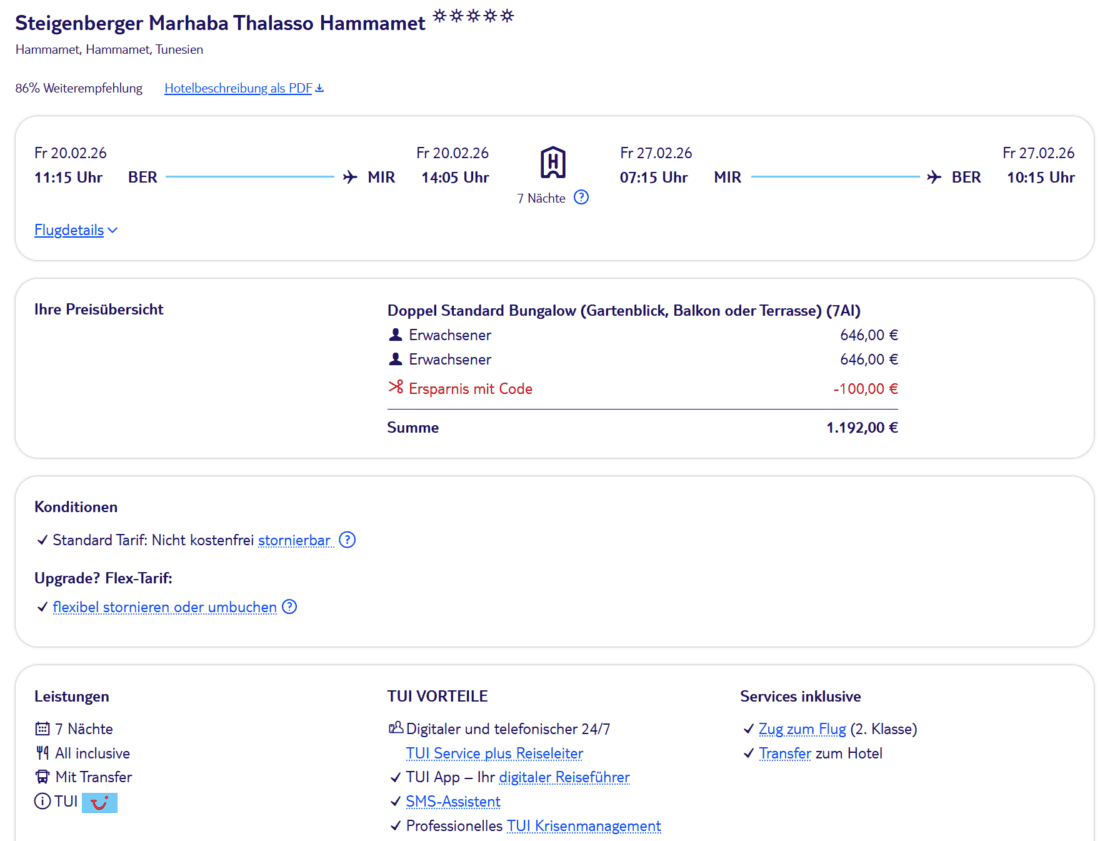Expand the Flugdetails section
1100x841 pixels.
[x=76, y=231]
